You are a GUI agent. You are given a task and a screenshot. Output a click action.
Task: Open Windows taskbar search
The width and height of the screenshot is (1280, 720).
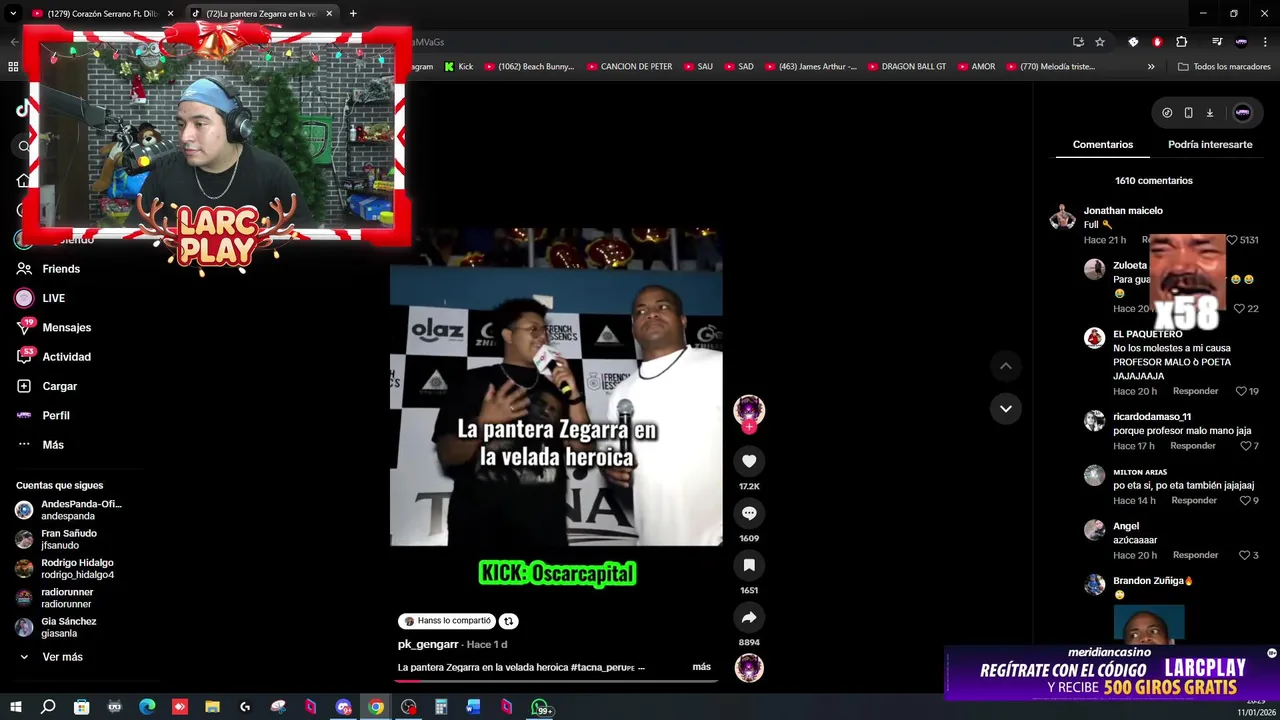coord(48,707)
